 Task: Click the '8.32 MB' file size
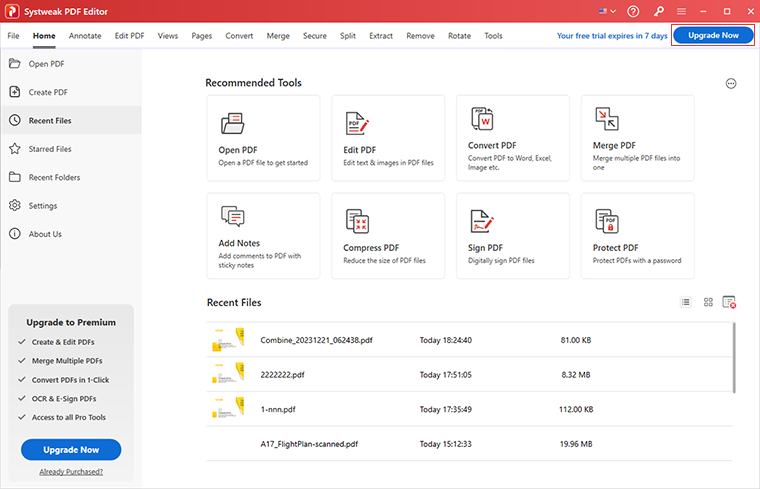[x=576, y=375]
